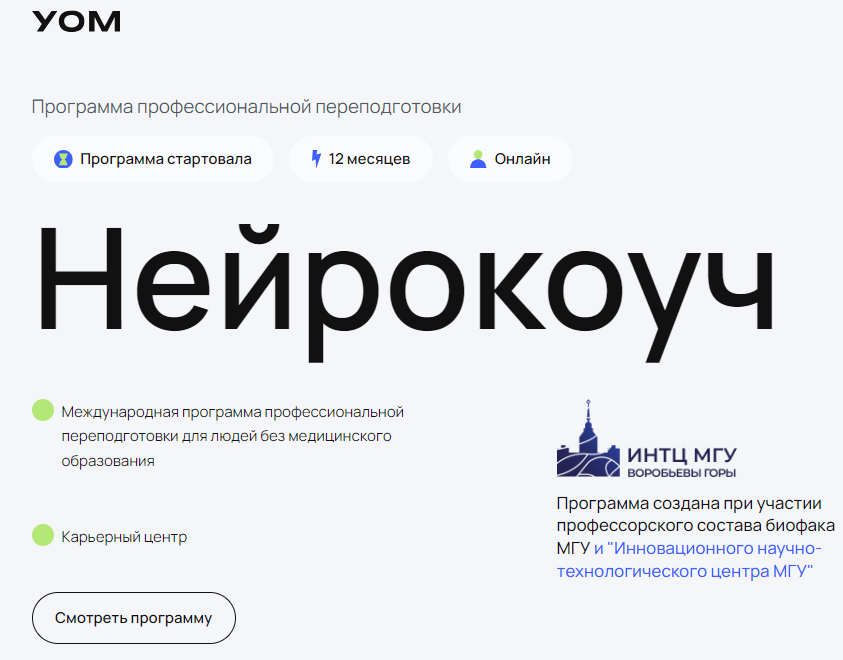This screenshot has height=660, width=843.
Task: Open the Смотреть программу button
Action: (134, 618)
